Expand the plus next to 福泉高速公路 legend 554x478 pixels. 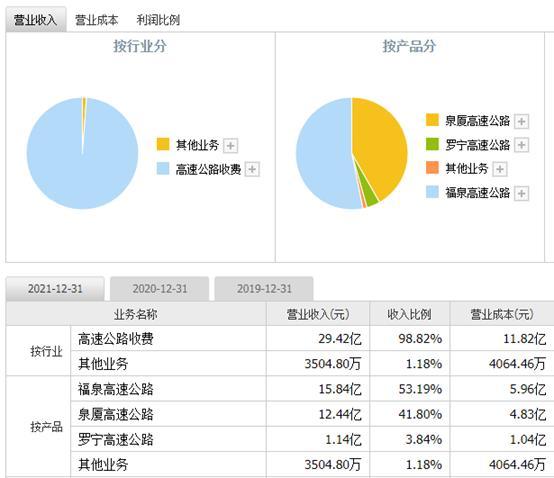(x=521, y=194)
